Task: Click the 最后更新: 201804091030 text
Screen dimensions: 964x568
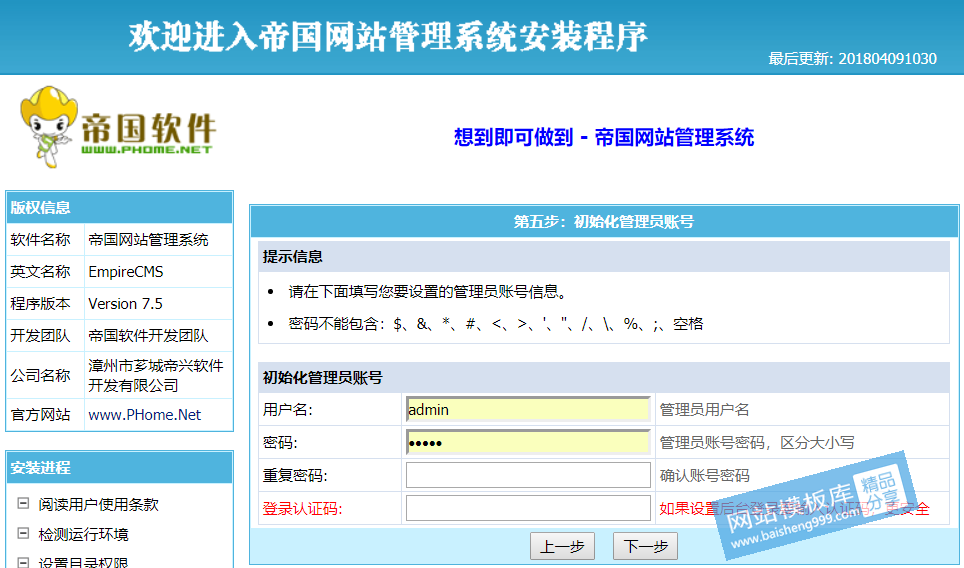Action: coord(852,59)
